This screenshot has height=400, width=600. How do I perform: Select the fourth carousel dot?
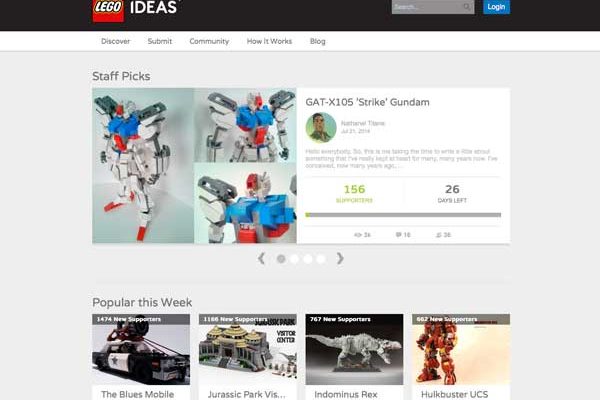[x=321, y=259]
